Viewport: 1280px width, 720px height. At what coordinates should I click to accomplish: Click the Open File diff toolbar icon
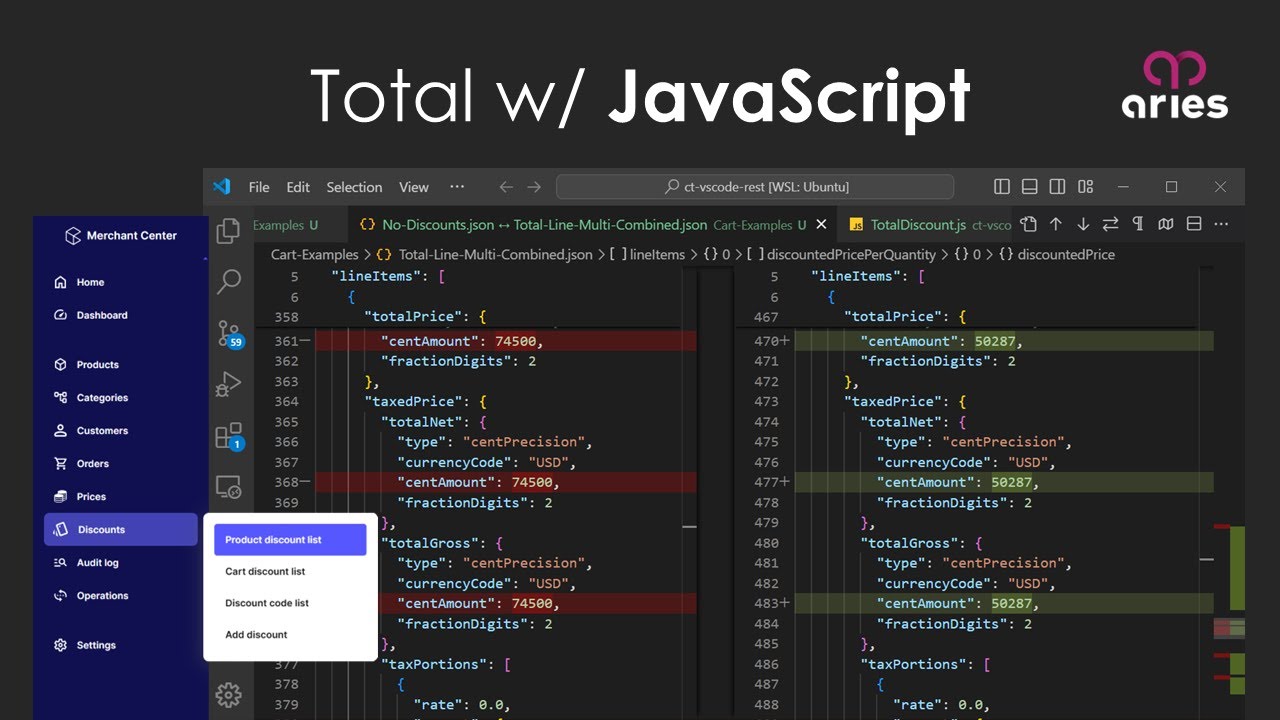click(x=1028, y=224)
